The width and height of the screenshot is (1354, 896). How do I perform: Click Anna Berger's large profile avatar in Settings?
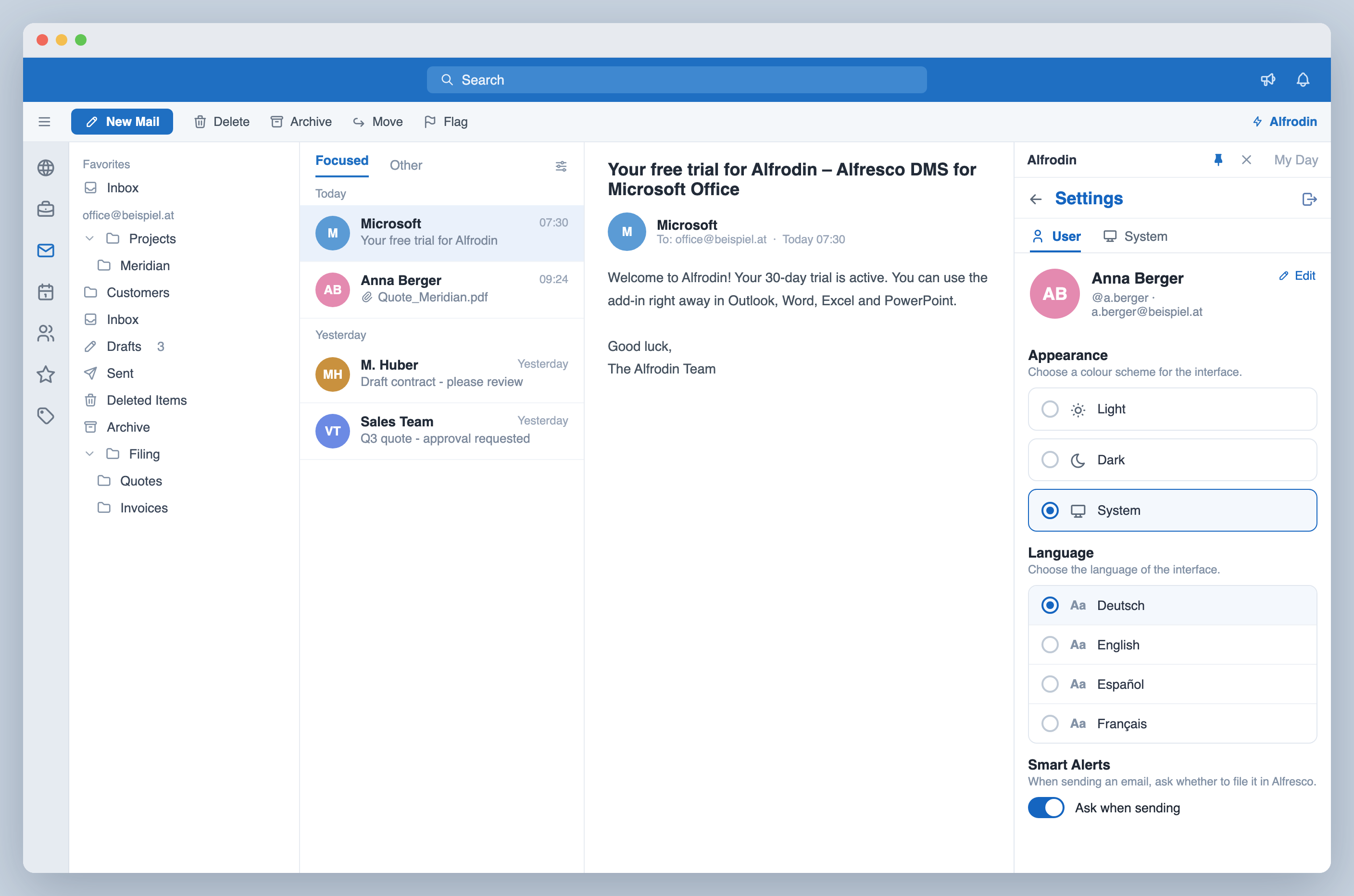point(1054,294)
